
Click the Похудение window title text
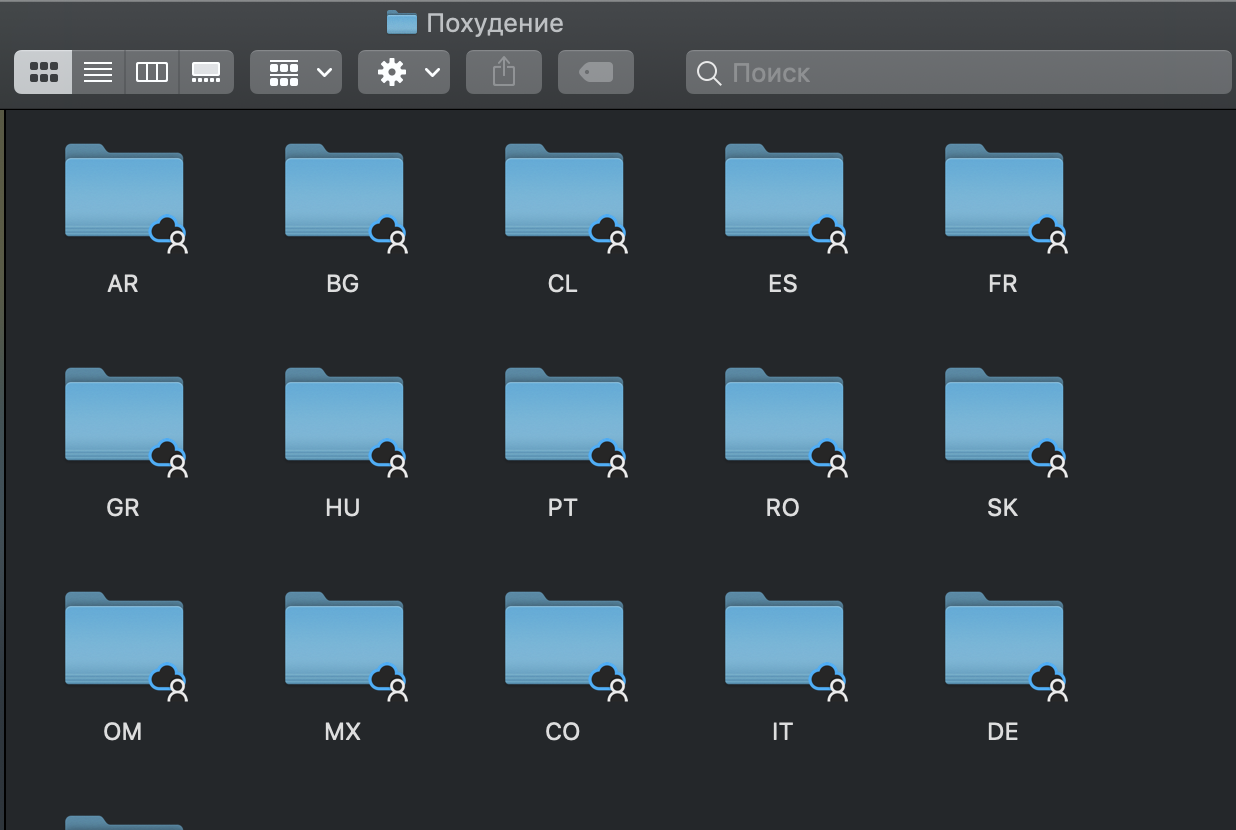coord(495,23)
